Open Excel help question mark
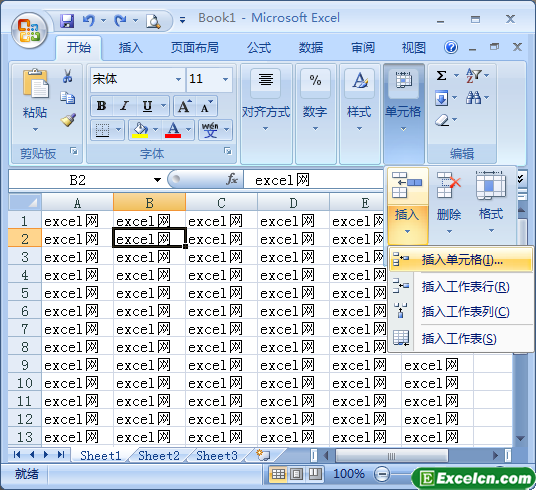Viewport: 536px width, 490px height. click(x=451, y=47)
